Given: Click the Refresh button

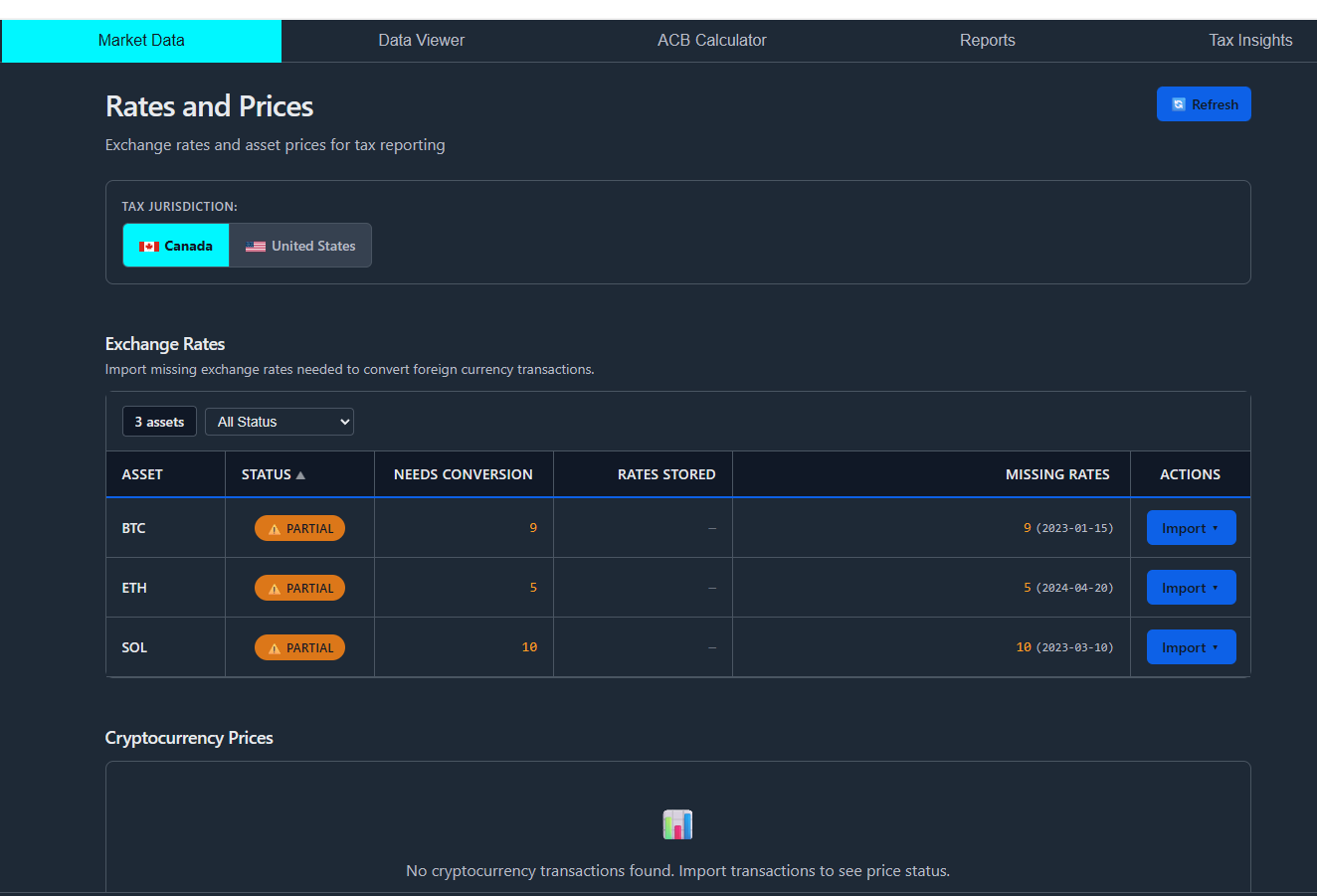Looking at the screenshot, I should 1204,103.
